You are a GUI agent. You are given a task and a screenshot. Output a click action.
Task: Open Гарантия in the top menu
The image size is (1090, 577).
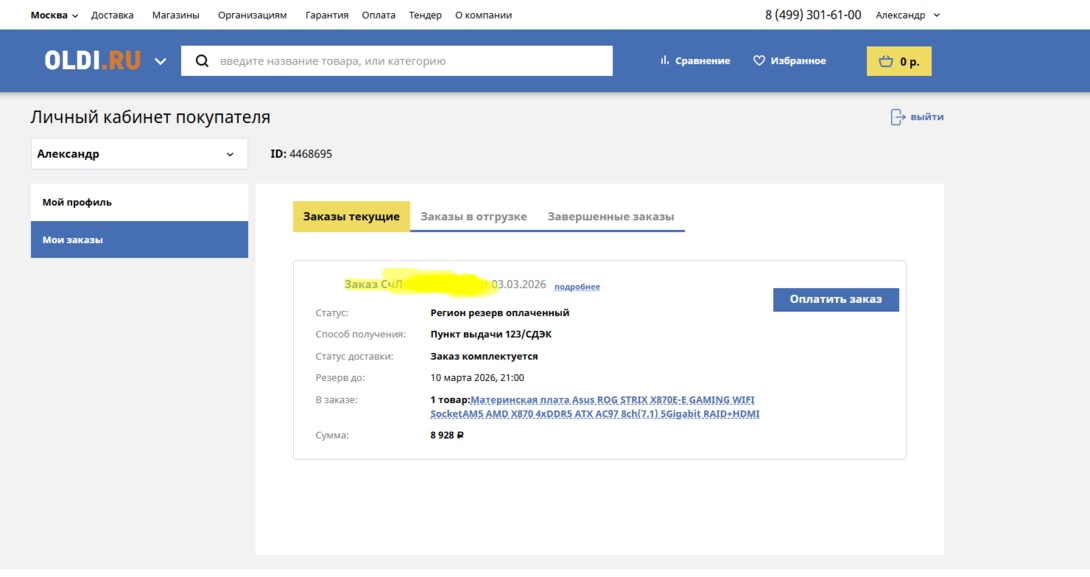[x=327, y=15]
